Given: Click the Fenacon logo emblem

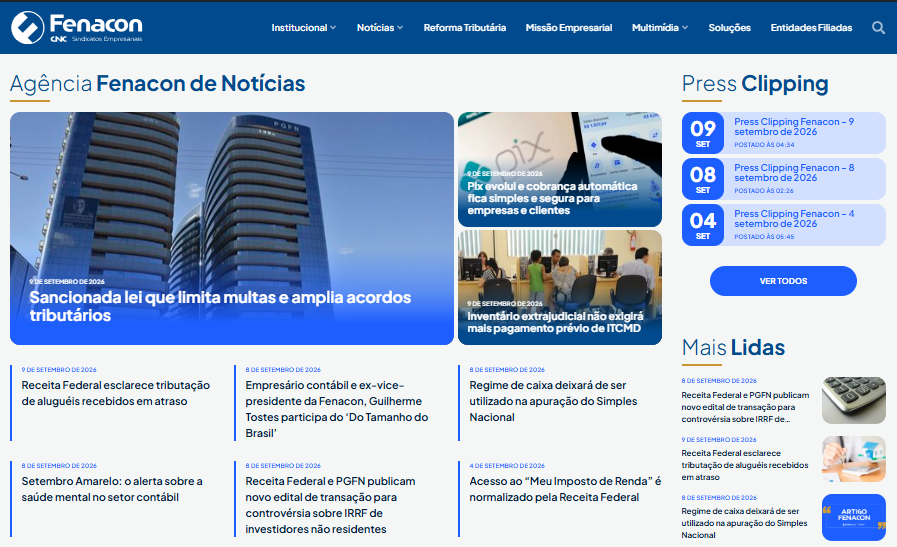Looking at the screenshot, I should coord(27,27).
